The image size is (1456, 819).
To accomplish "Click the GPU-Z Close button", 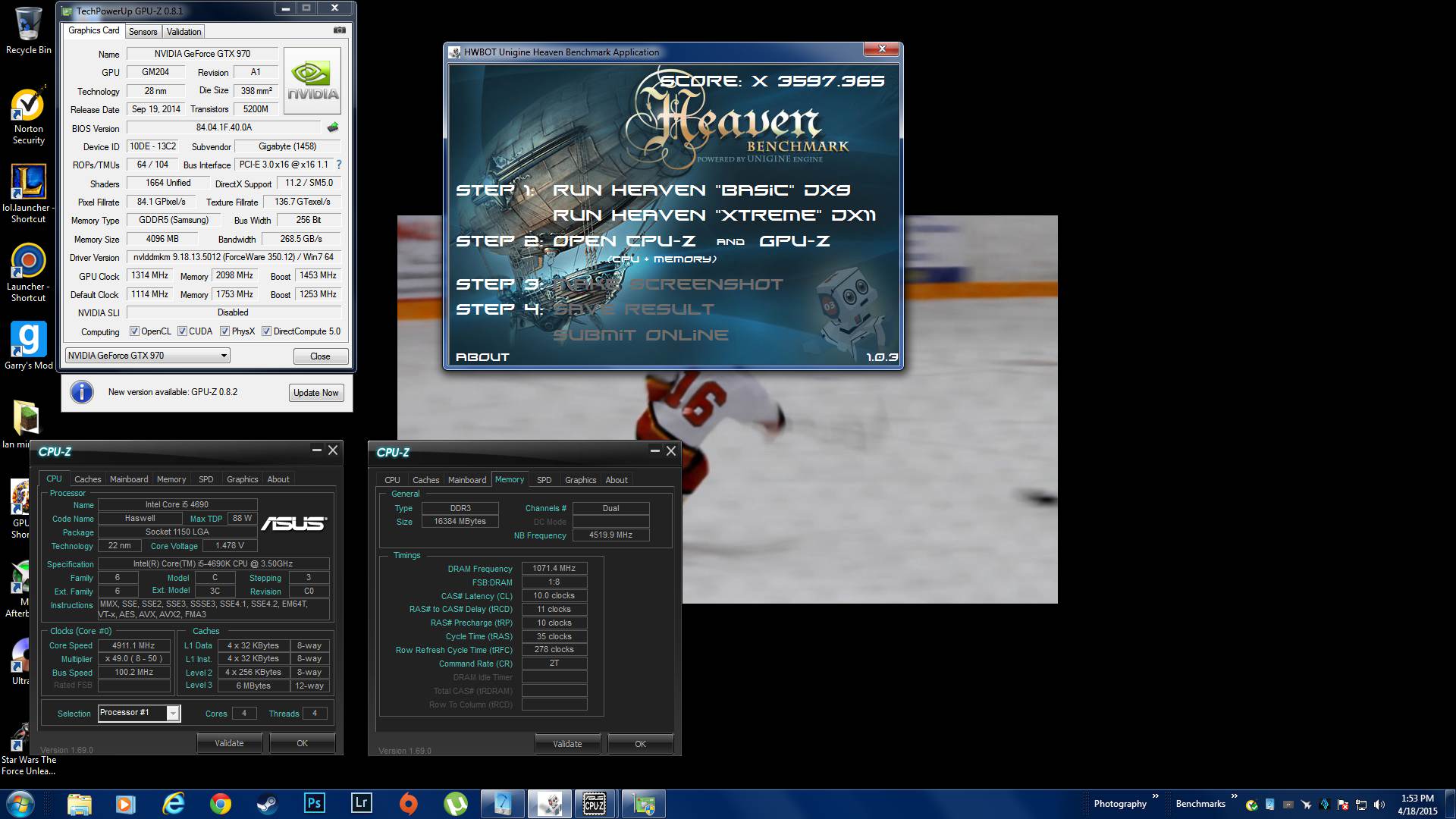I will tap(320, 356).
